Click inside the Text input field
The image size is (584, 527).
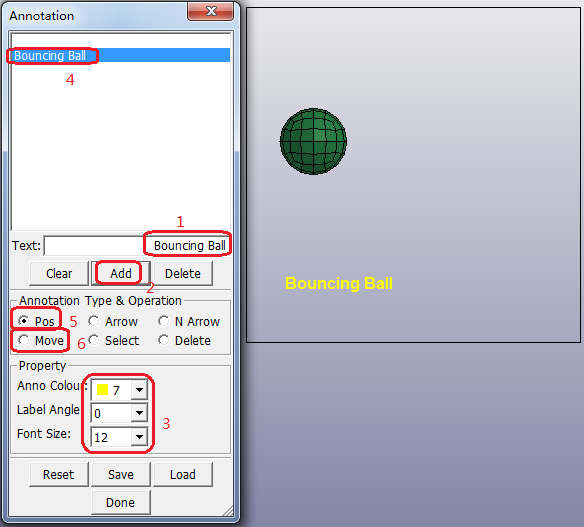[136, 245]
